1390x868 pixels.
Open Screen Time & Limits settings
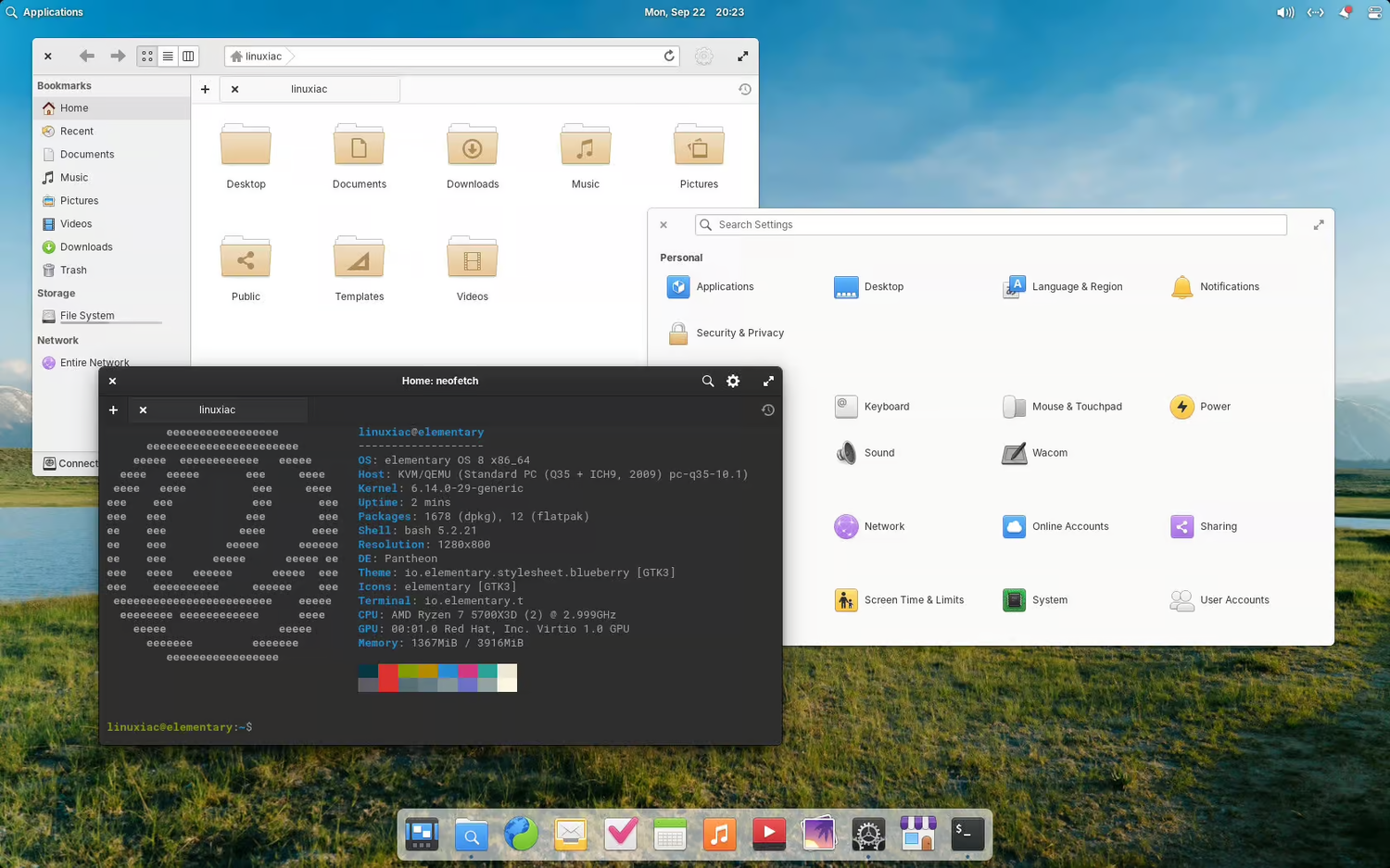[846, 600]
